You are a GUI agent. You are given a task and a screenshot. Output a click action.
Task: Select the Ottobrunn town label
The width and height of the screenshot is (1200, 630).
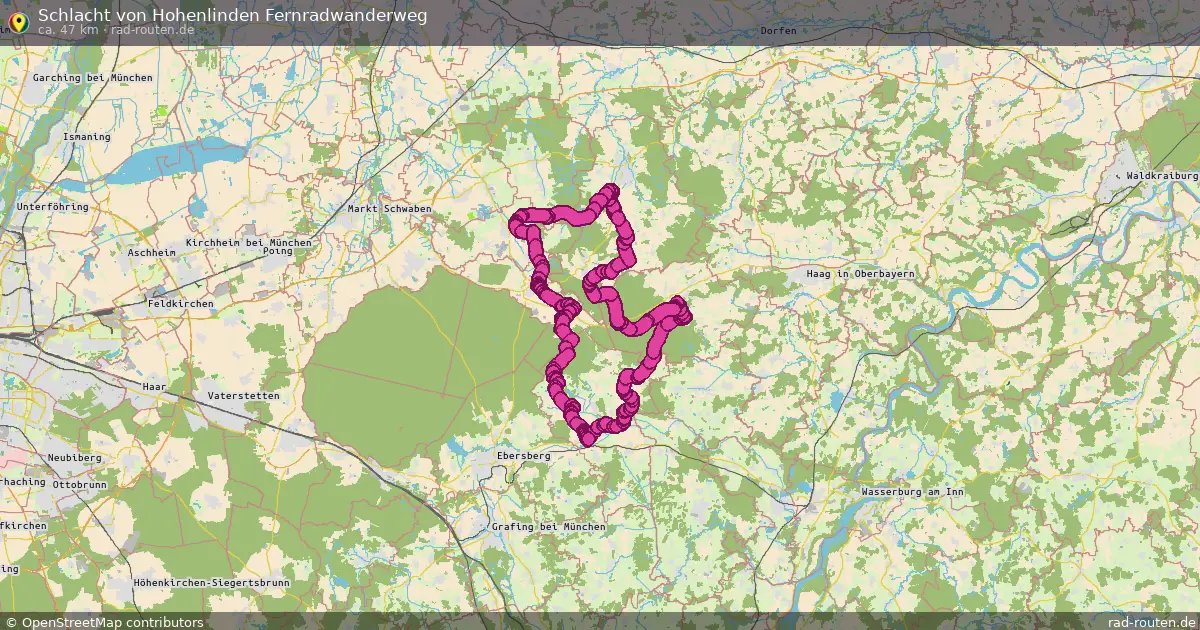tap(79, 484)
